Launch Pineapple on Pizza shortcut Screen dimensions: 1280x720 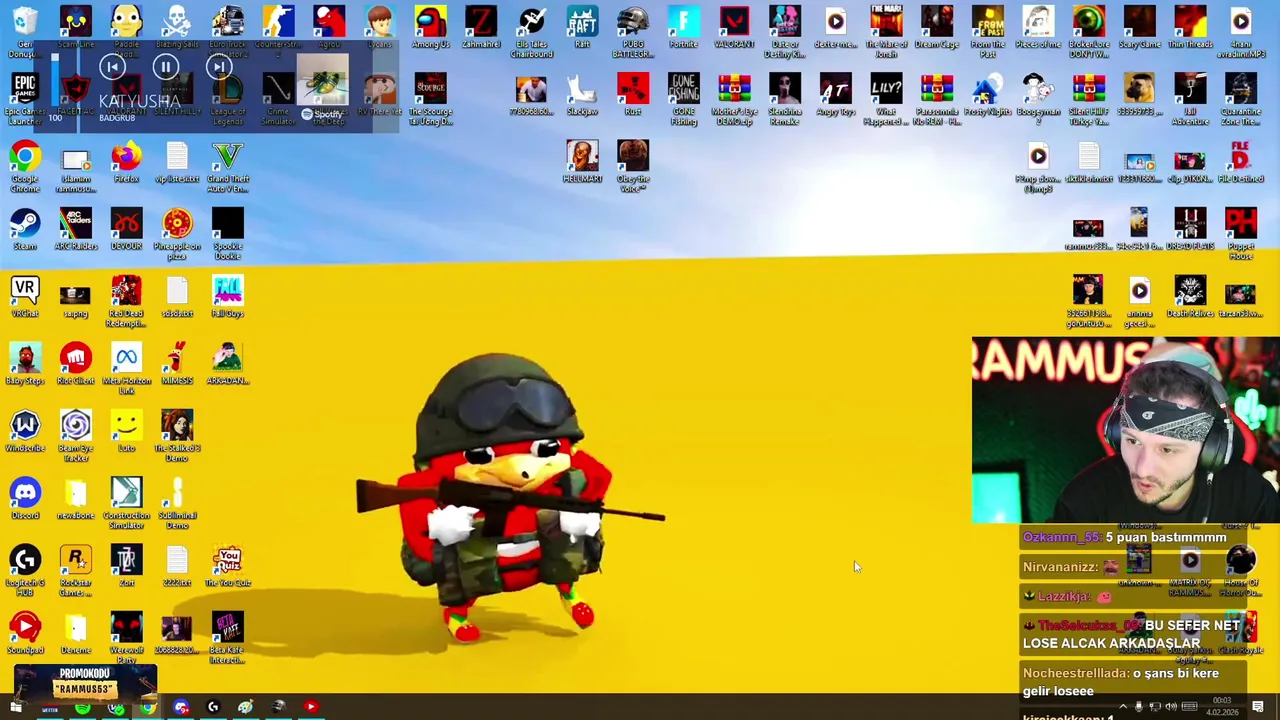[x=177, y=234]
